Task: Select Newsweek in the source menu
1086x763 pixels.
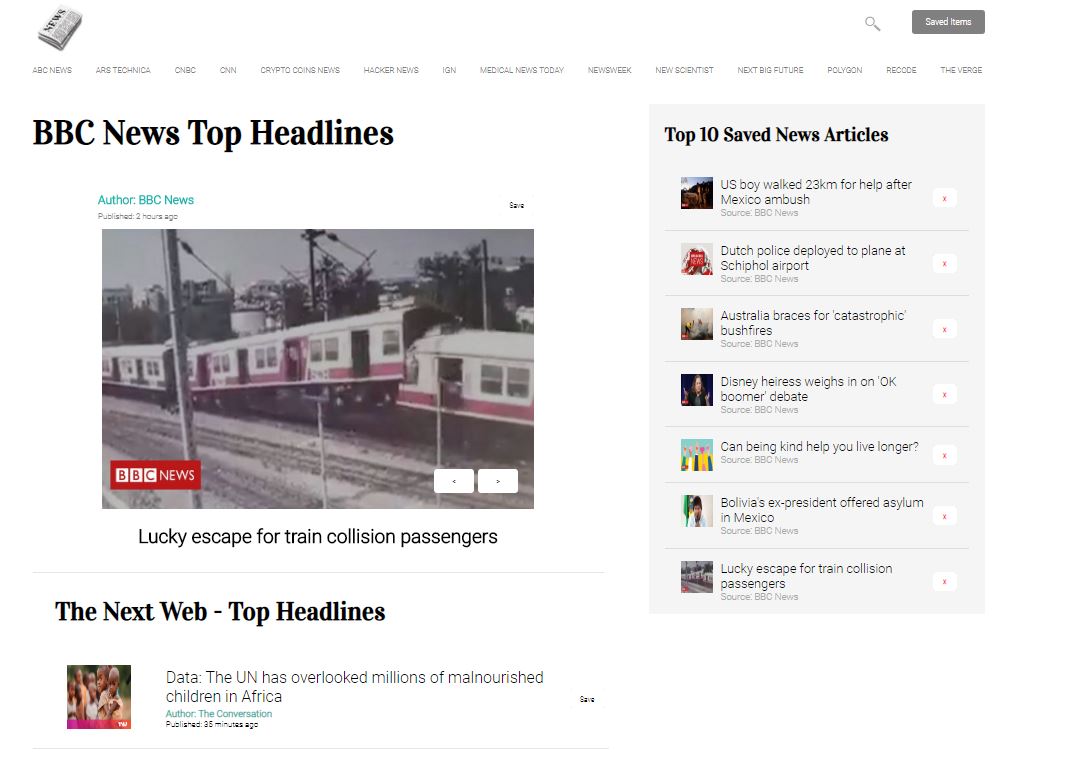Action: coord(609,70)
